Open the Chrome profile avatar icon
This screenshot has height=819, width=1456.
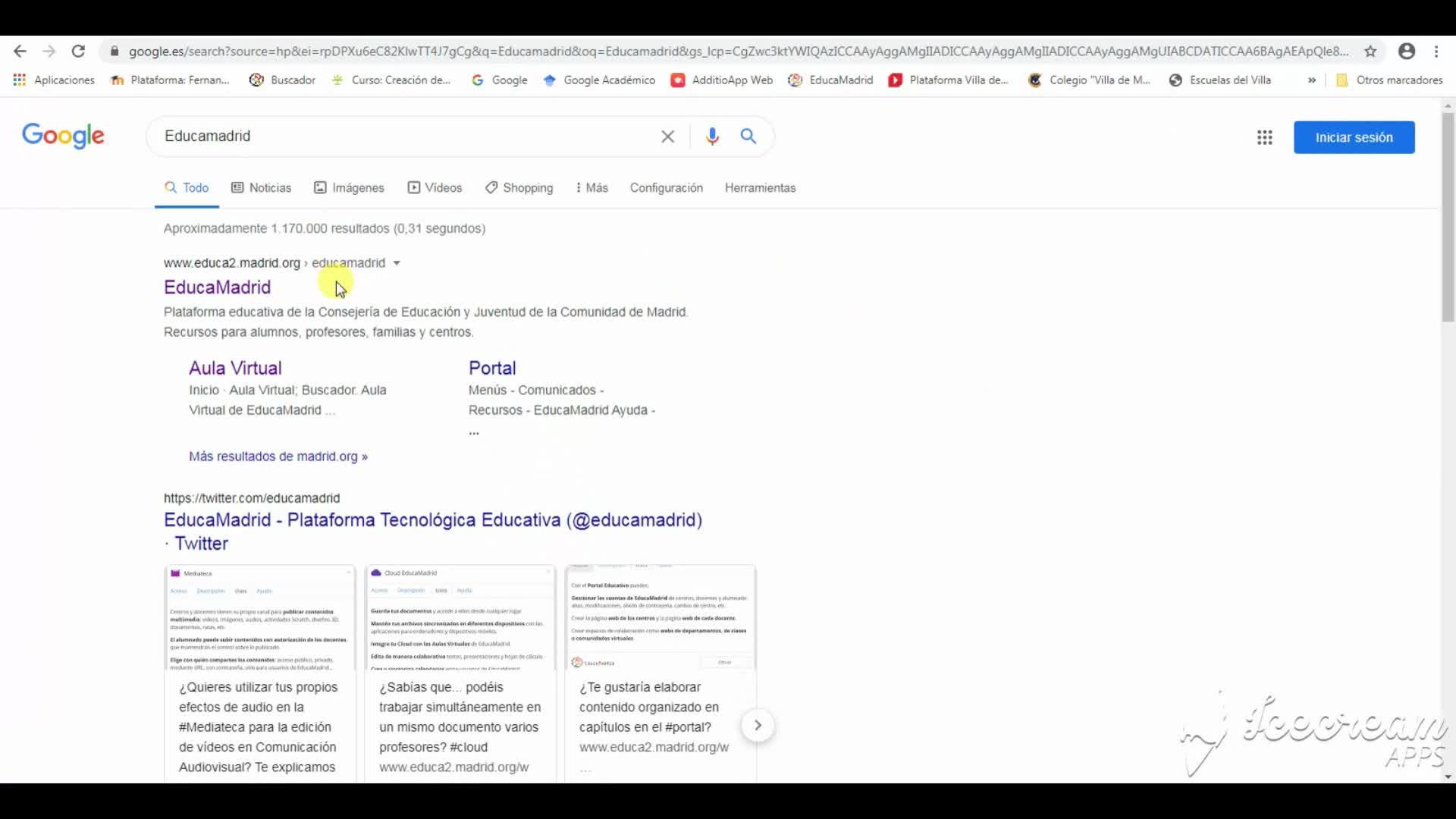click(x=1407, y=52)
